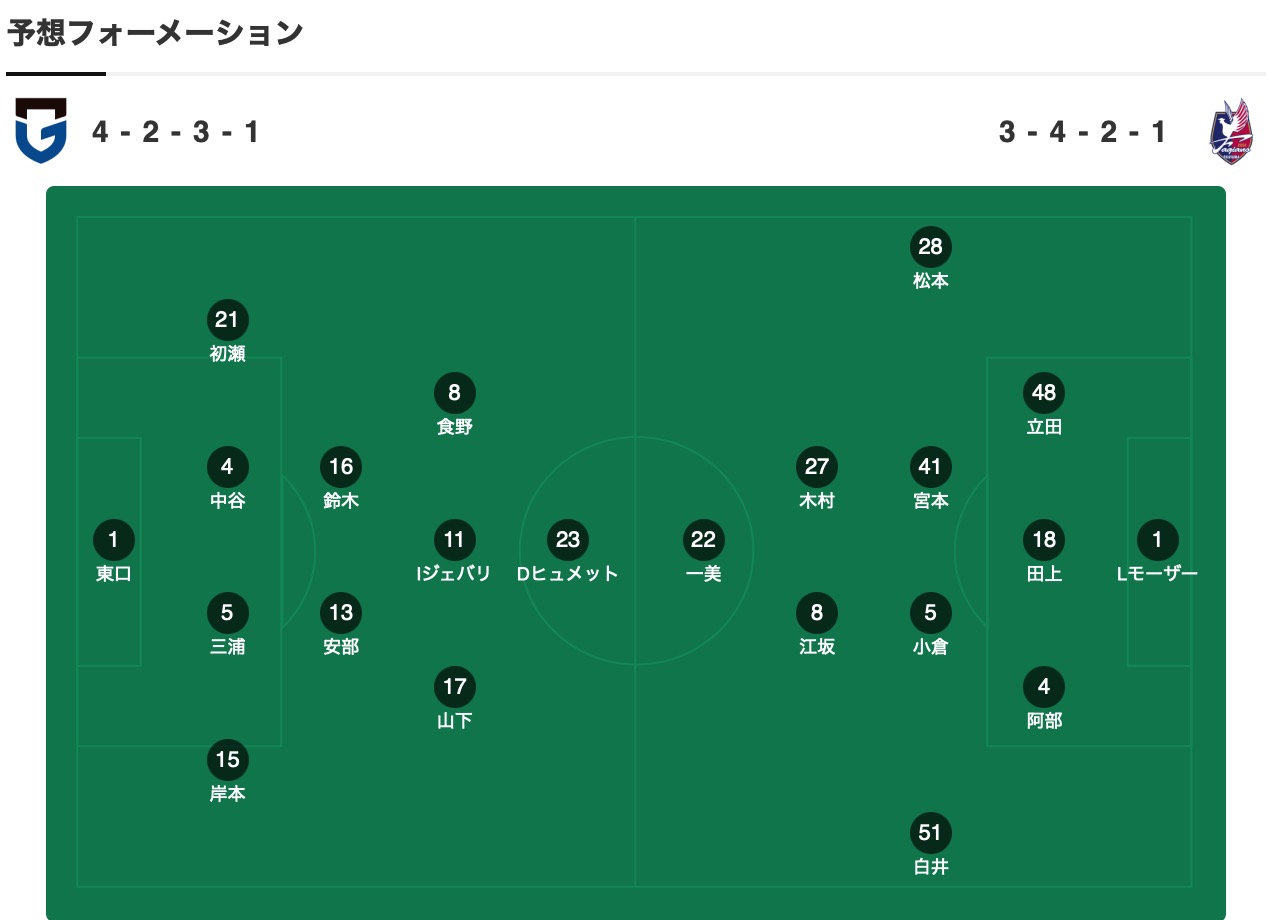Viewport: 1270px width, 920px height.
Task: Click player number 51 白井
Action: pyautogui.click(x=931, y=833)
